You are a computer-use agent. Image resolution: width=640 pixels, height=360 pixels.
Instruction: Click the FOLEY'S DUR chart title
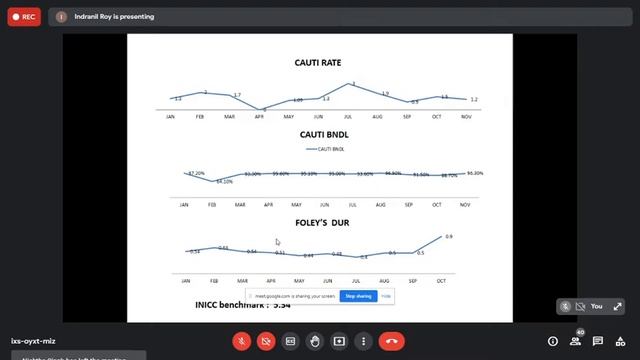[x=322, y=223]
